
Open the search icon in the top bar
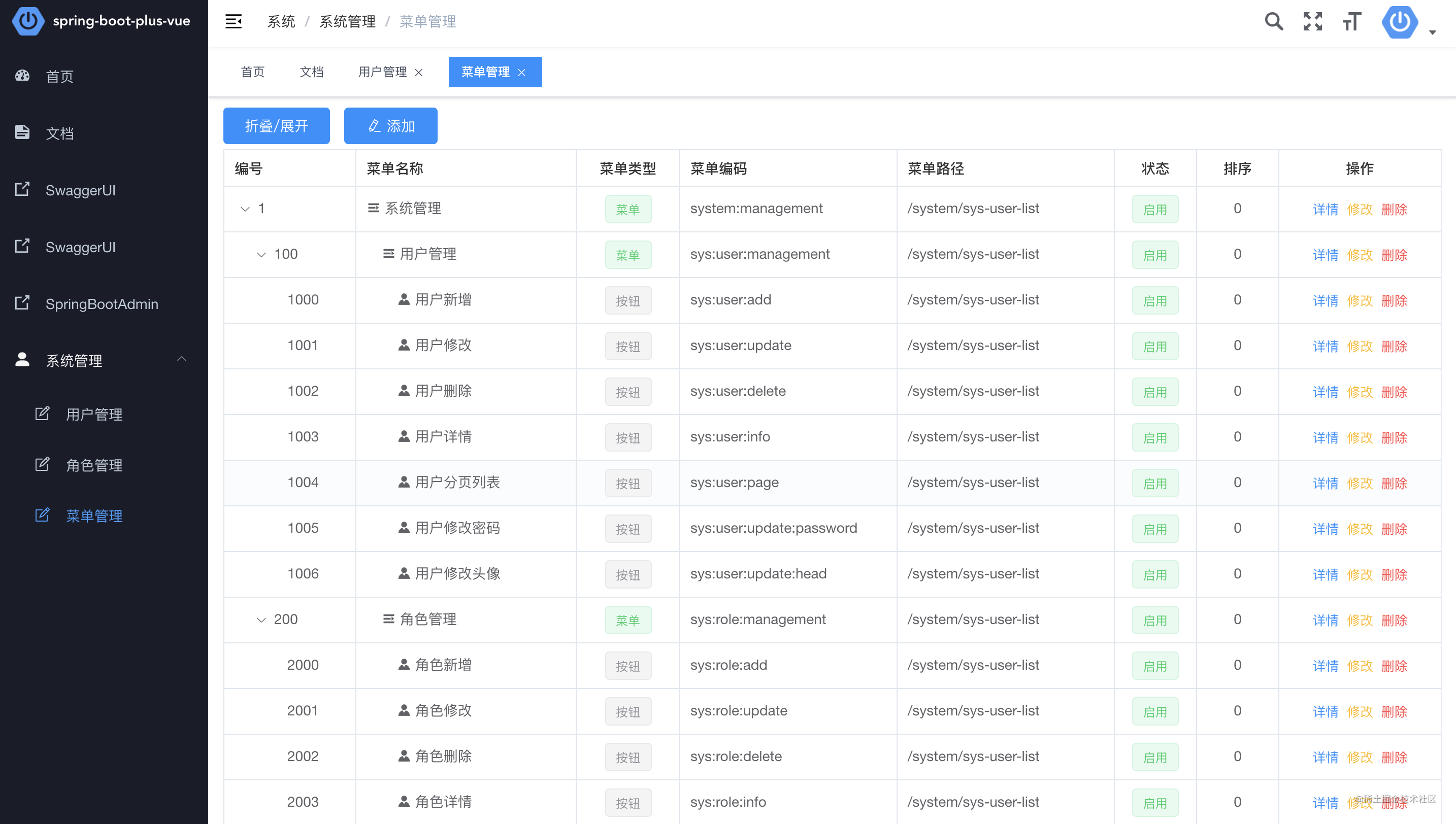(1273, 21)
